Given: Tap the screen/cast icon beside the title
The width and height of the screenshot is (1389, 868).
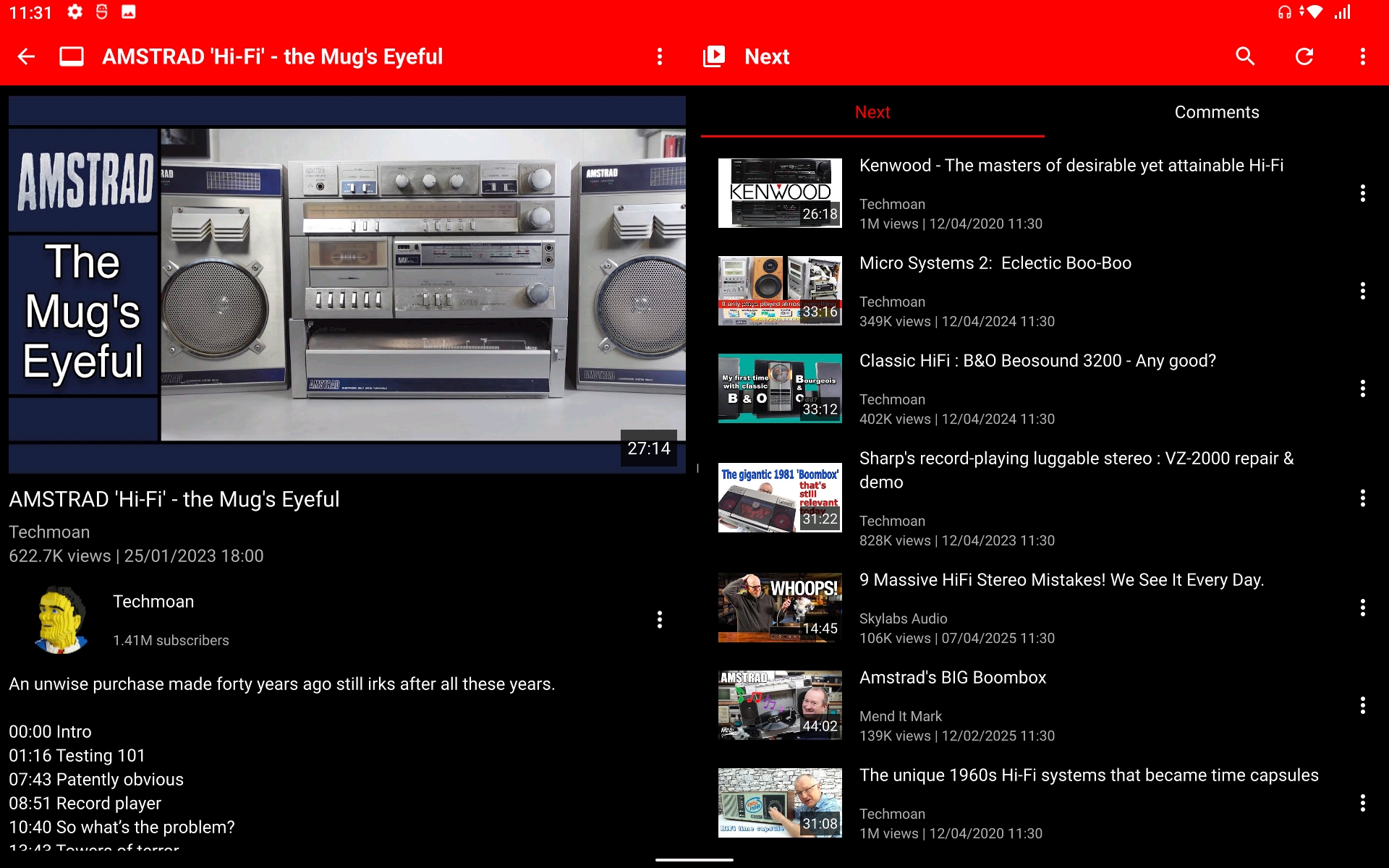Looking at the screenshot, I should [x=72, y=56].
